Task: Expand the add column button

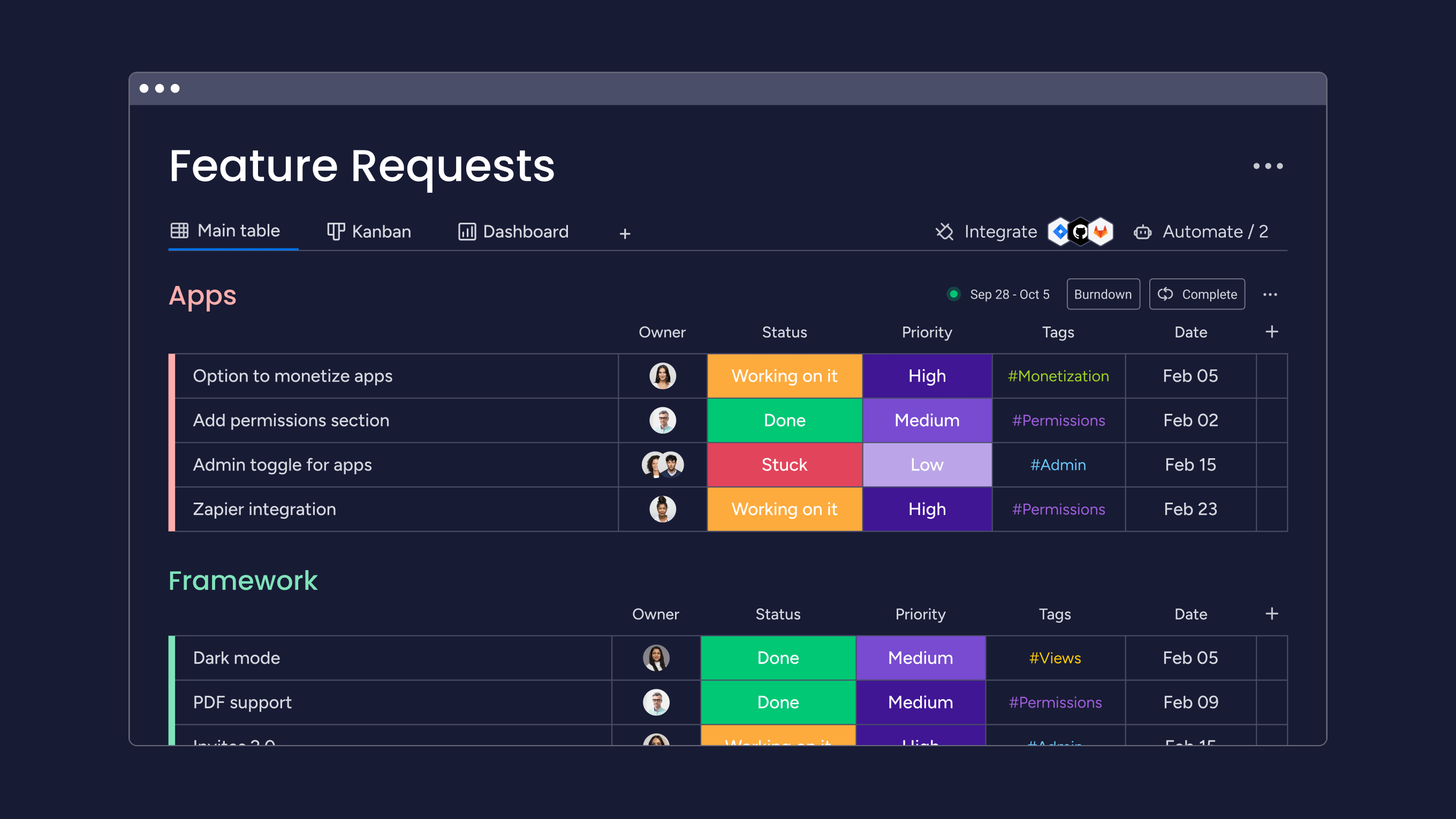Action: (1272, 332)
